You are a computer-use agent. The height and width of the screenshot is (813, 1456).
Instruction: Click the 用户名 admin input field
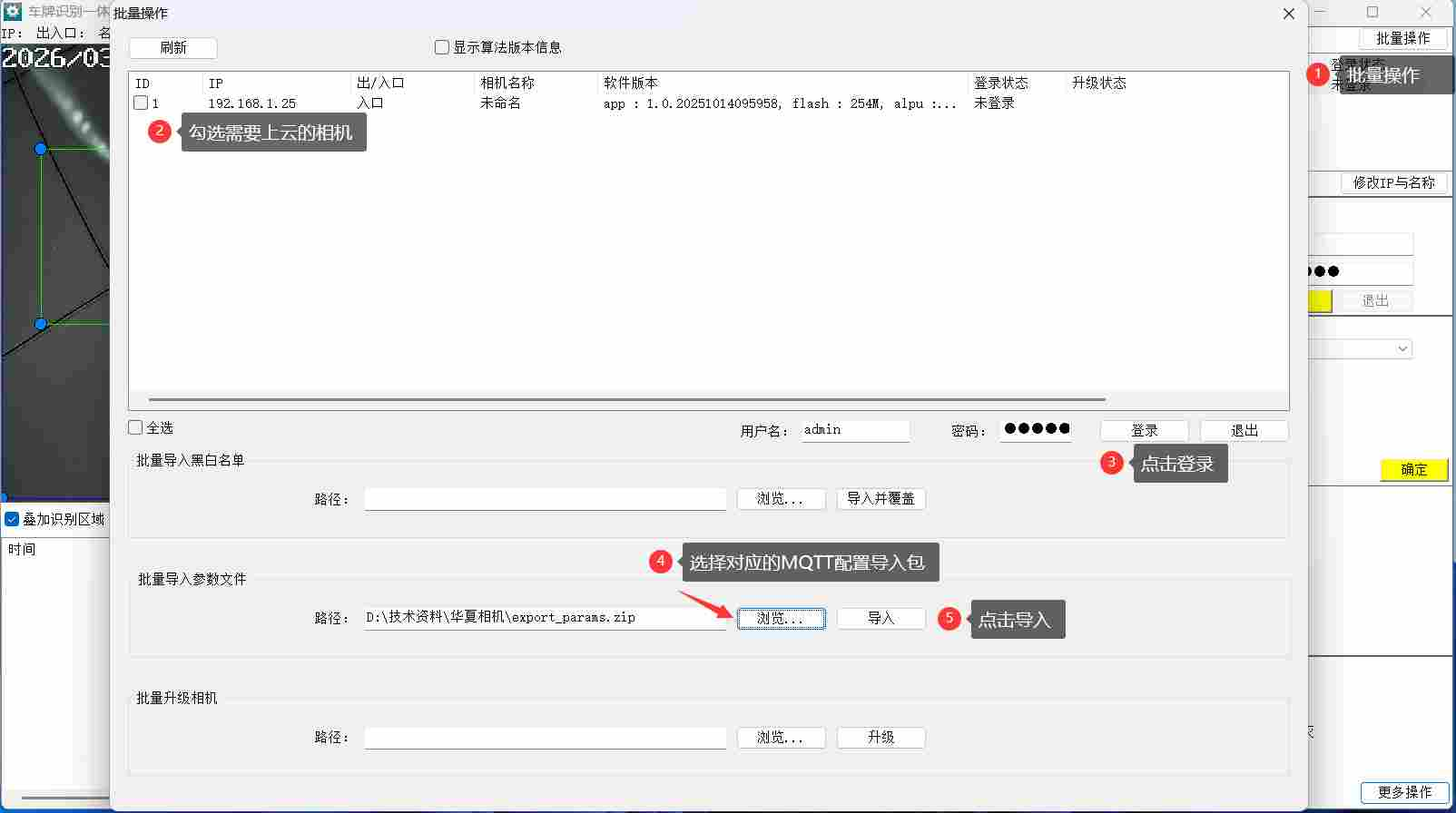point(855,430)
